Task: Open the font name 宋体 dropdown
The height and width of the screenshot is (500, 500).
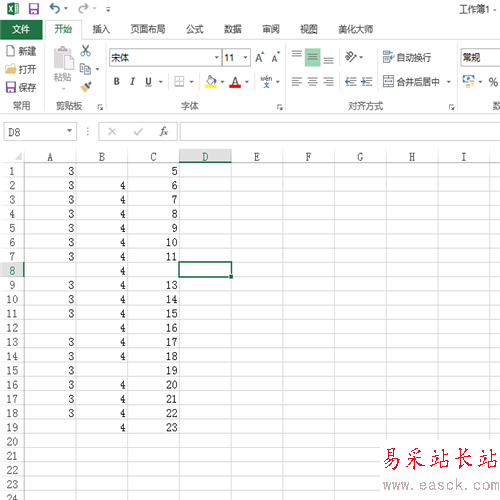Action: pos(217,58)
